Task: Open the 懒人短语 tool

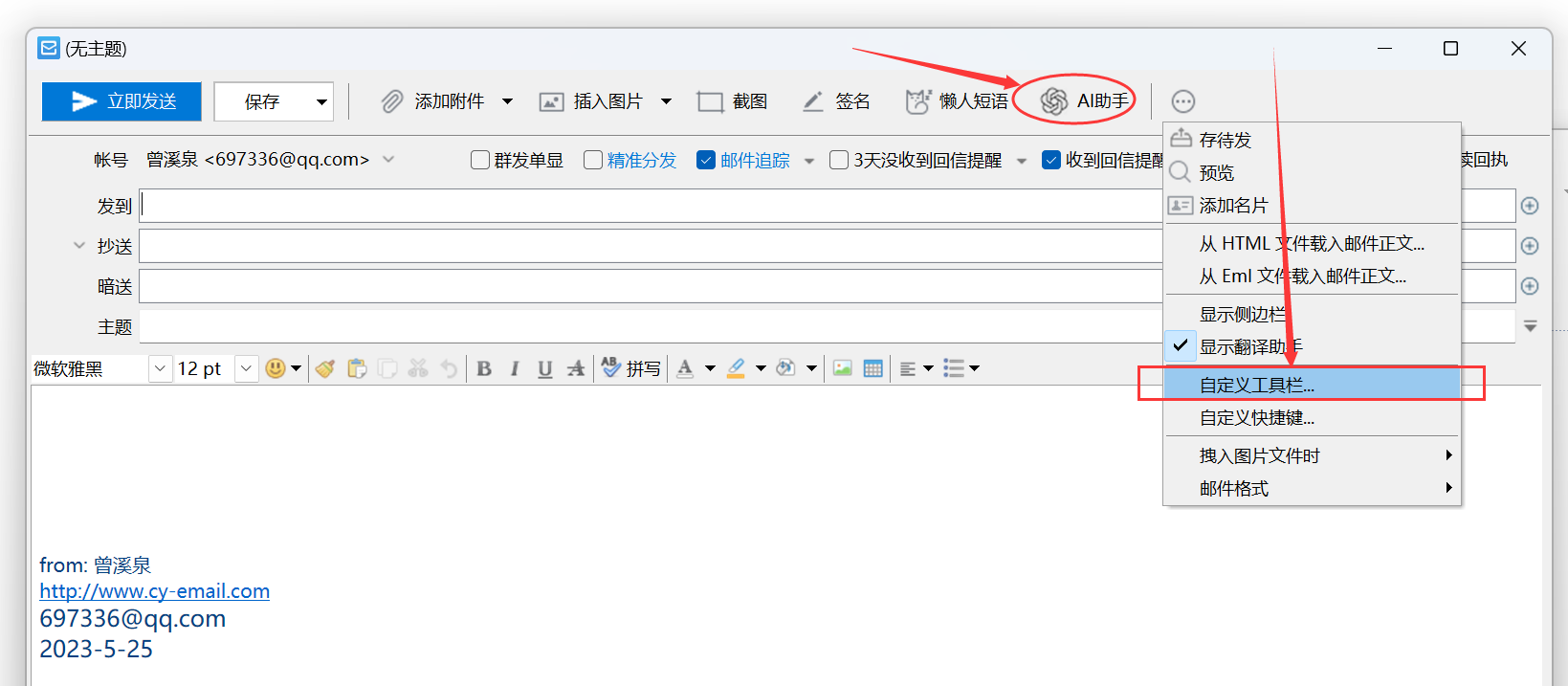Action: coord(957,100)
